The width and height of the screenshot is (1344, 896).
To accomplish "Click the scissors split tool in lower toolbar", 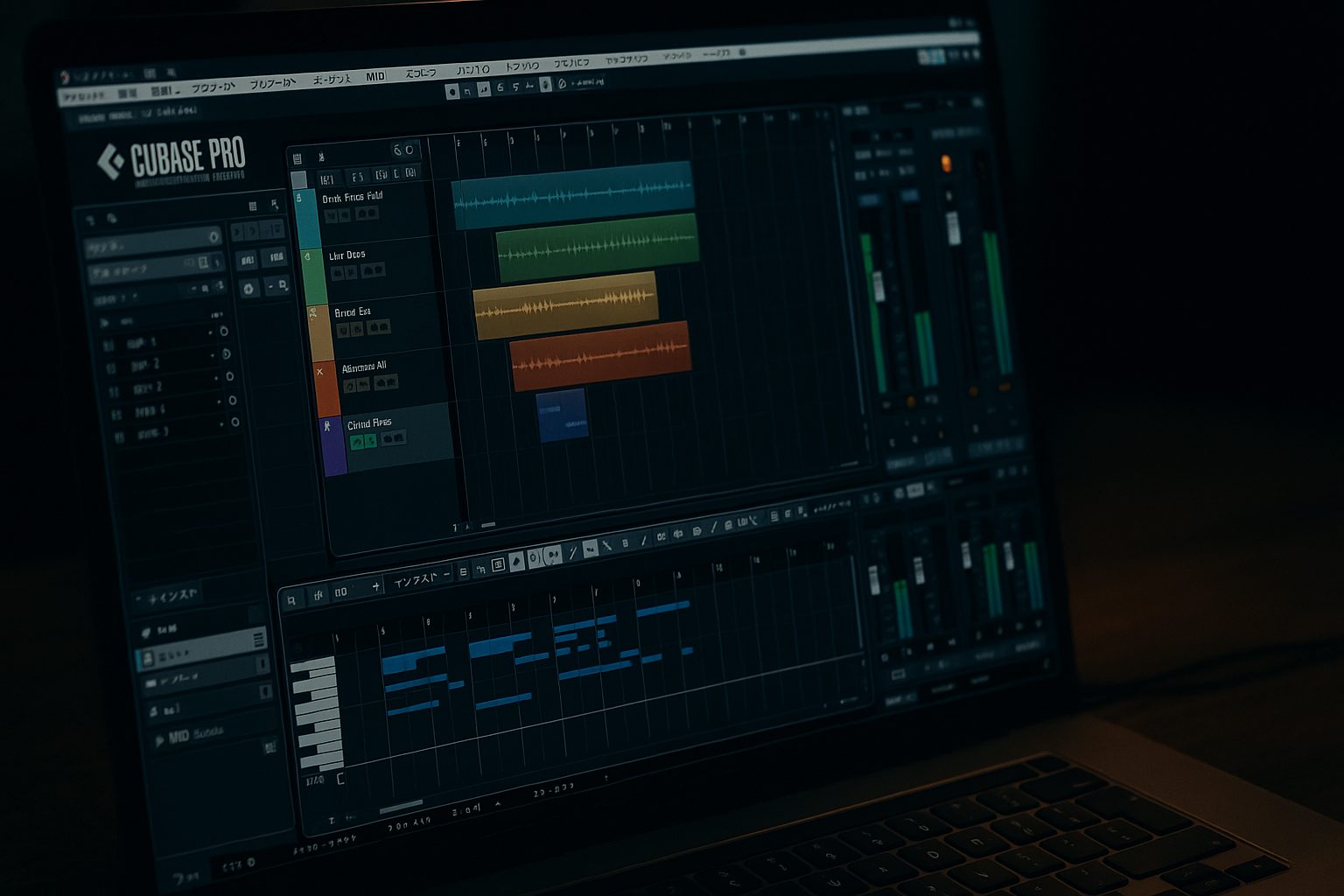I will tap(606, 546).
